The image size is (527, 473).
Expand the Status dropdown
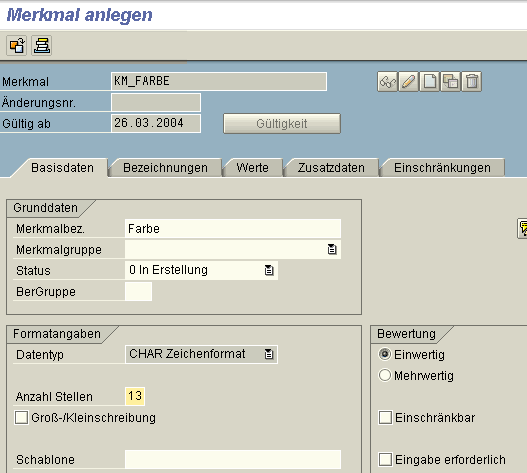point(269,270)
